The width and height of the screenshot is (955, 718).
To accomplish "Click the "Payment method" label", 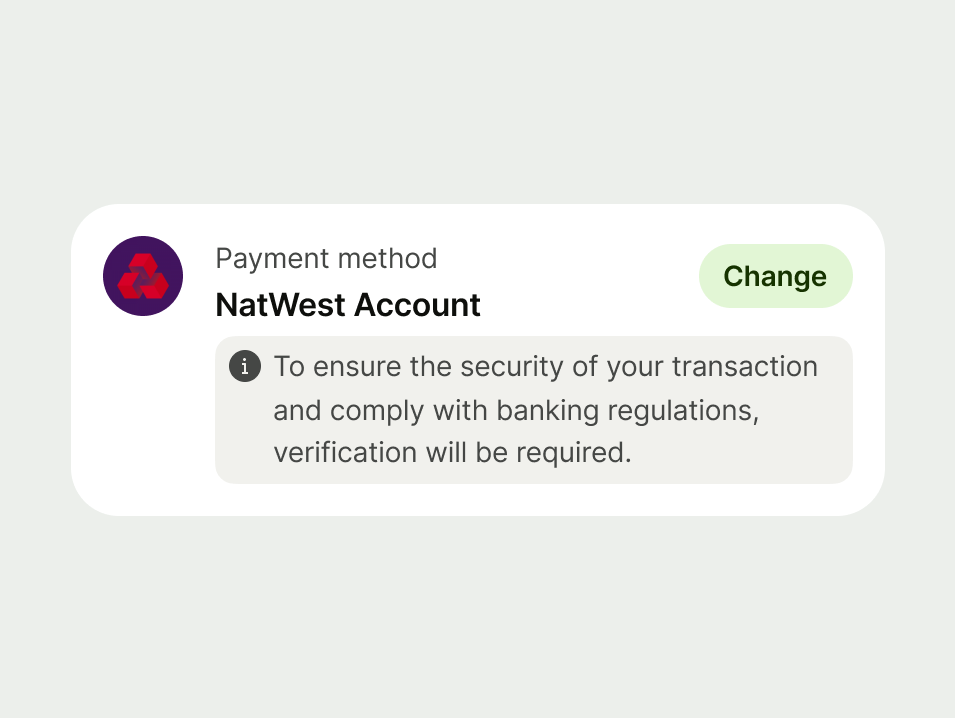I will pos(326,259).
